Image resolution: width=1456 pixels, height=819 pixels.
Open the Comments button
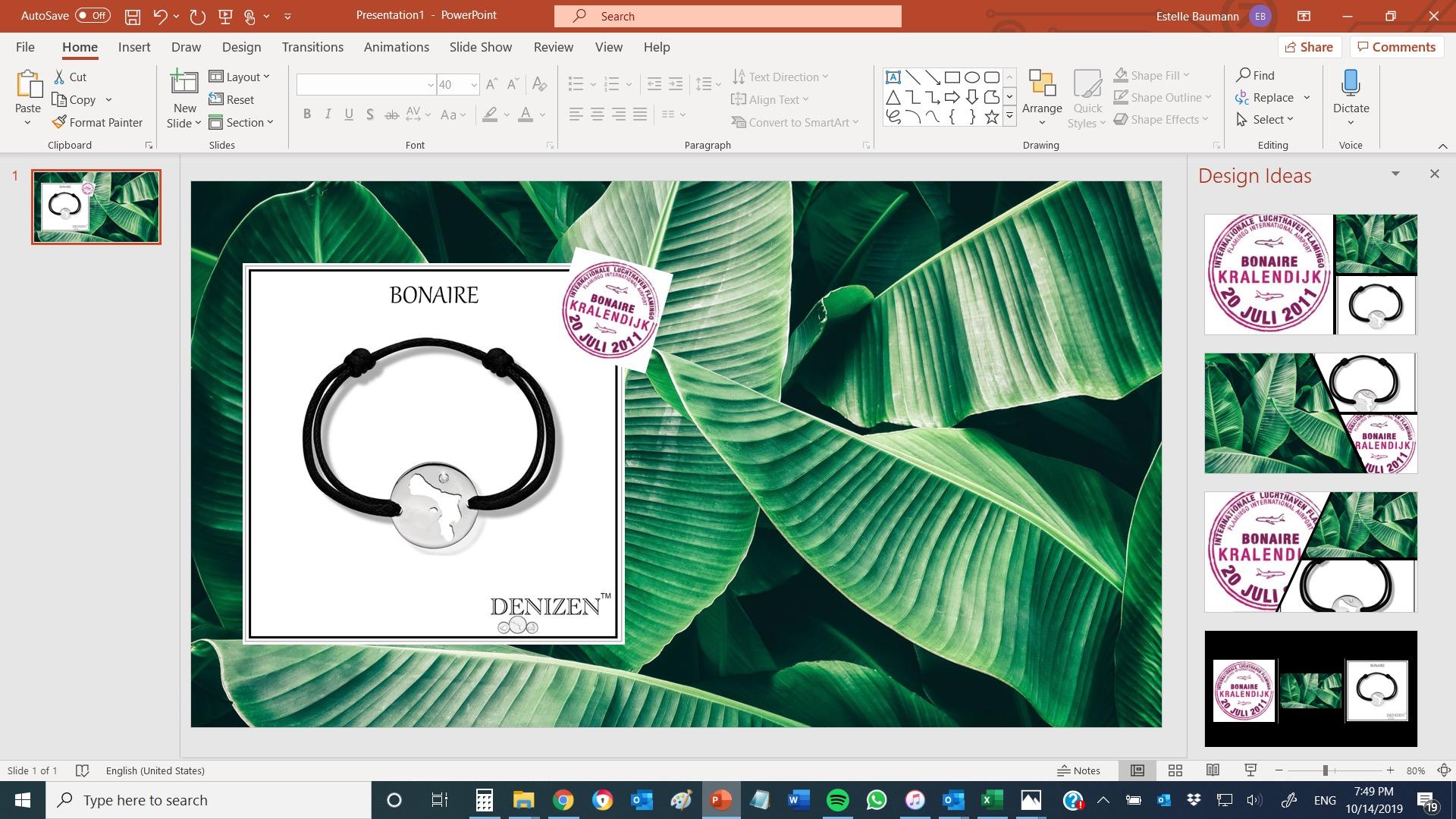pos(1396,47)
